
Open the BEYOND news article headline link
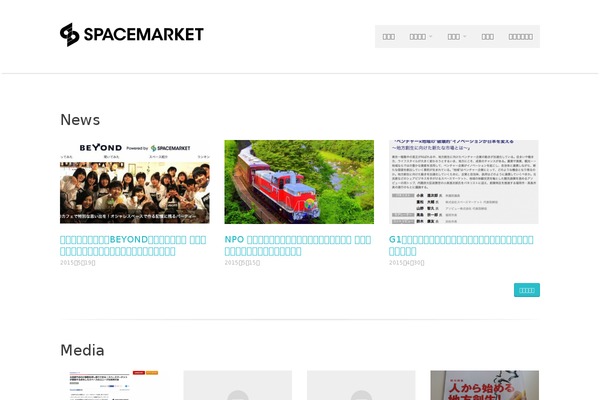133,245
